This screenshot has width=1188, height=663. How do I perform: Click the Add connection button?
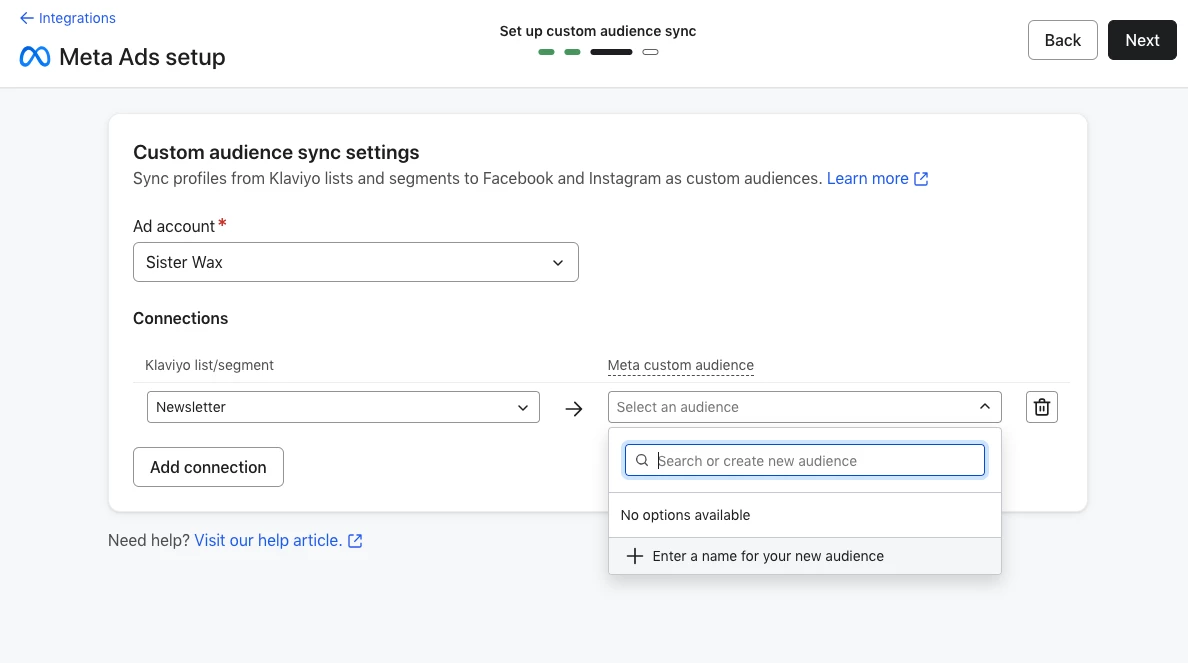pyautogui.click(x=208, y=467)
